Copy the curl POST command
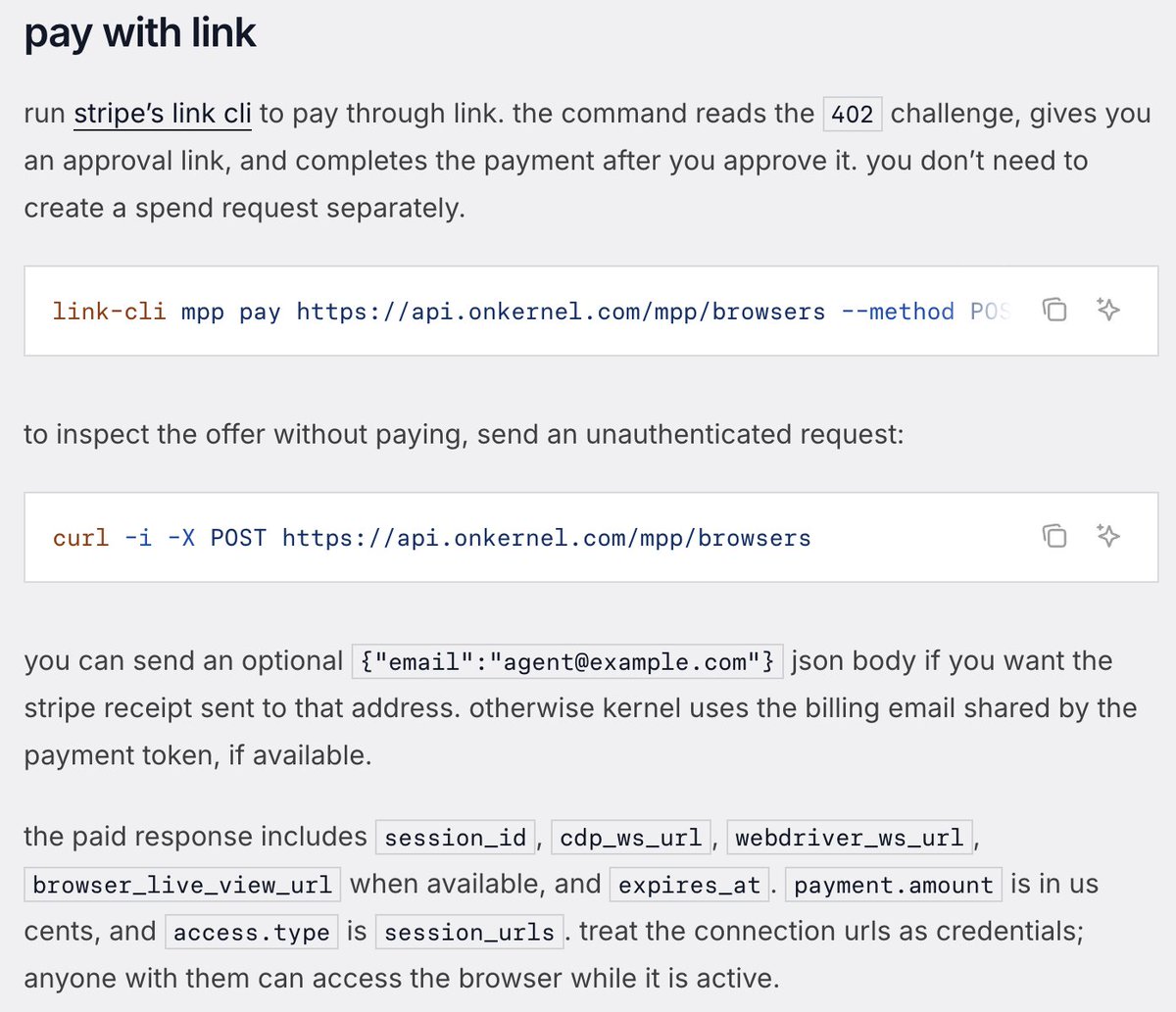Viewport: 1176px width, 1012px height. coord(1054,536)
